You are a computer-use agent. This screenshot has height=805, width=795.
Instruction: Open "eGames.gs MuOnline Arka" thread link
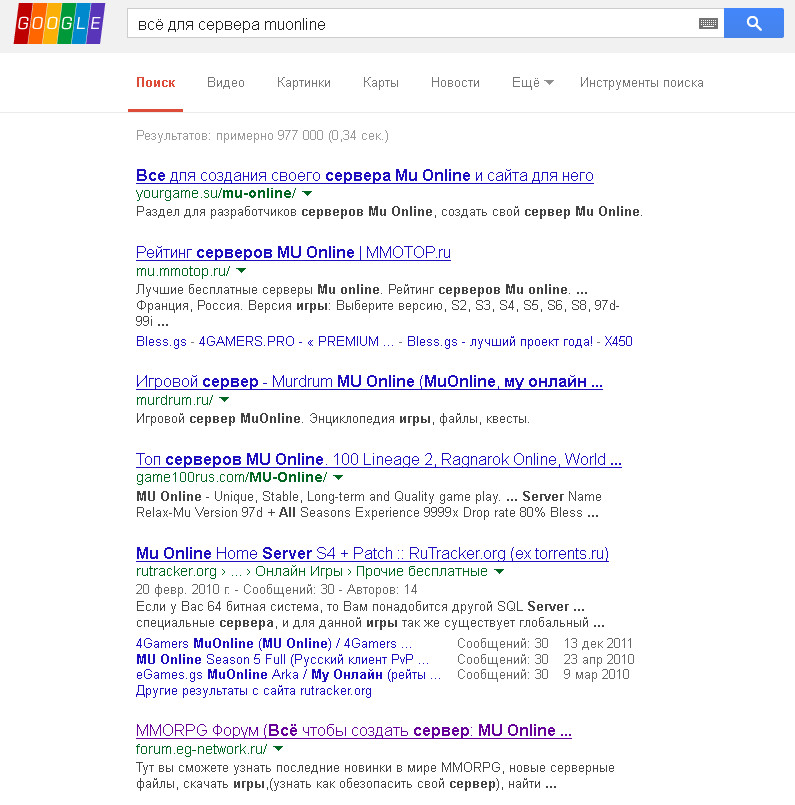coord(288,675)
